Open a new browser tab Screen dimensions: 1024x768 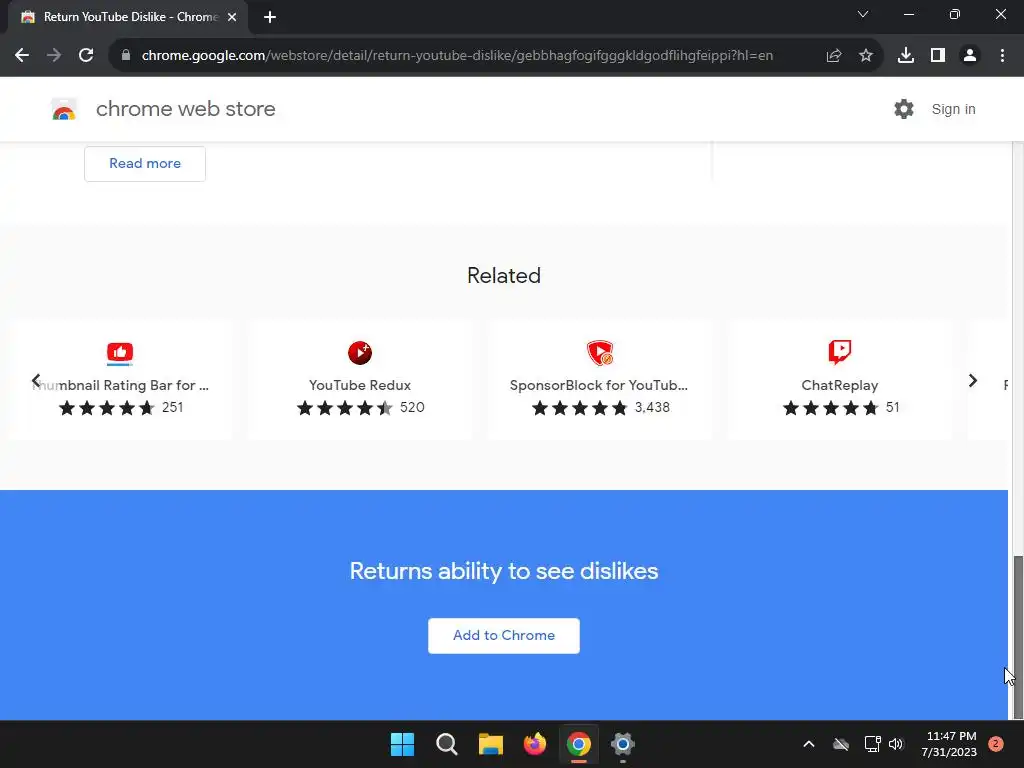click(x=270, y=18)
